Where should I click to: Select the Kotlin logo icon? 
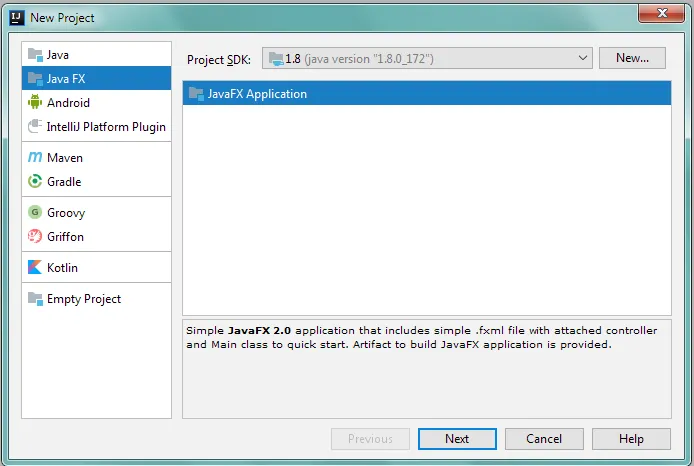tap(35, 267)
